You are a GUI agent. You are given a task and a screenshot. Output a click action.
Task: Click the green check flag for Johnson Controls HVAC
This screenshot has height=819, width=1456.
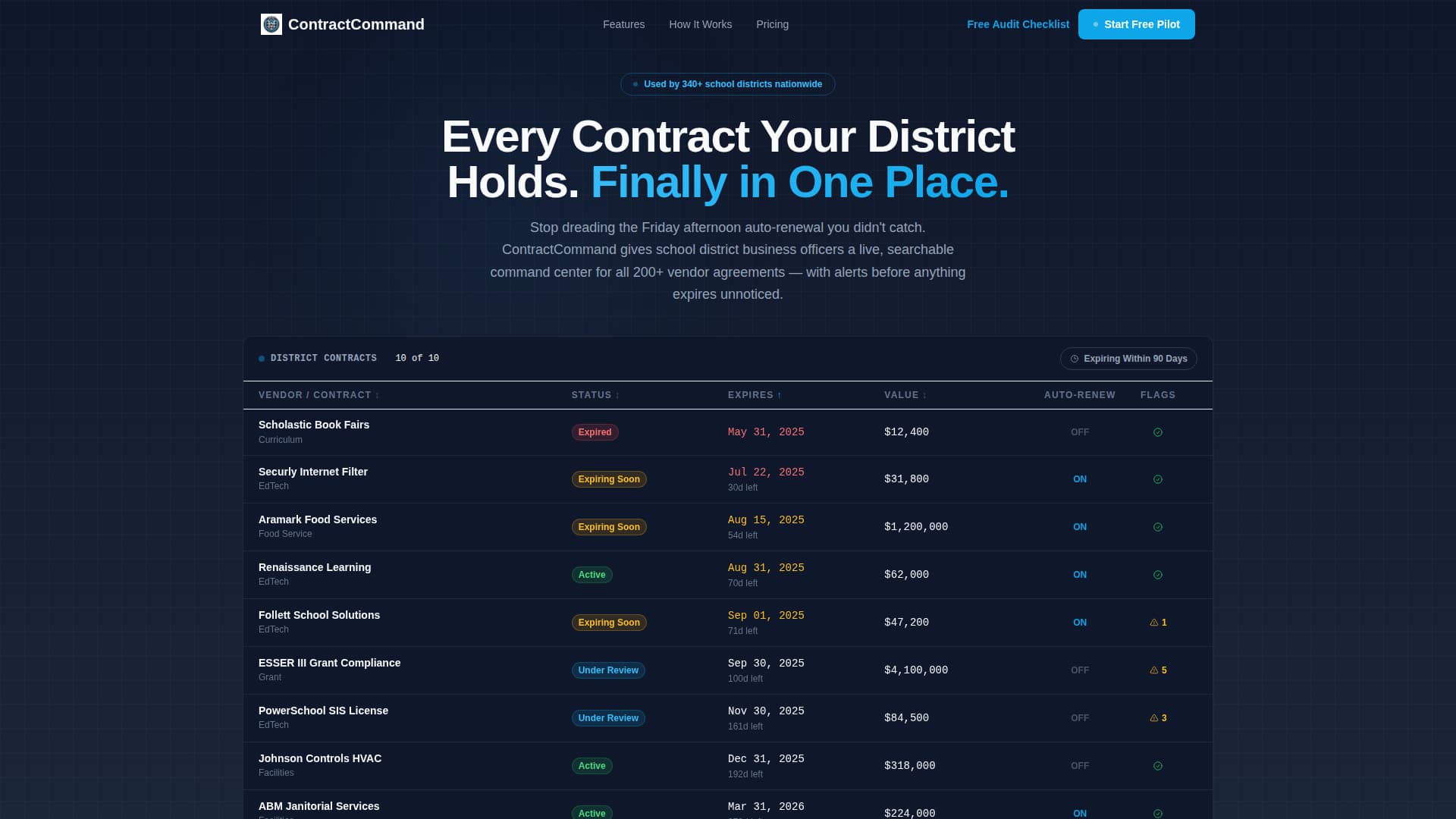(1157, 766)
